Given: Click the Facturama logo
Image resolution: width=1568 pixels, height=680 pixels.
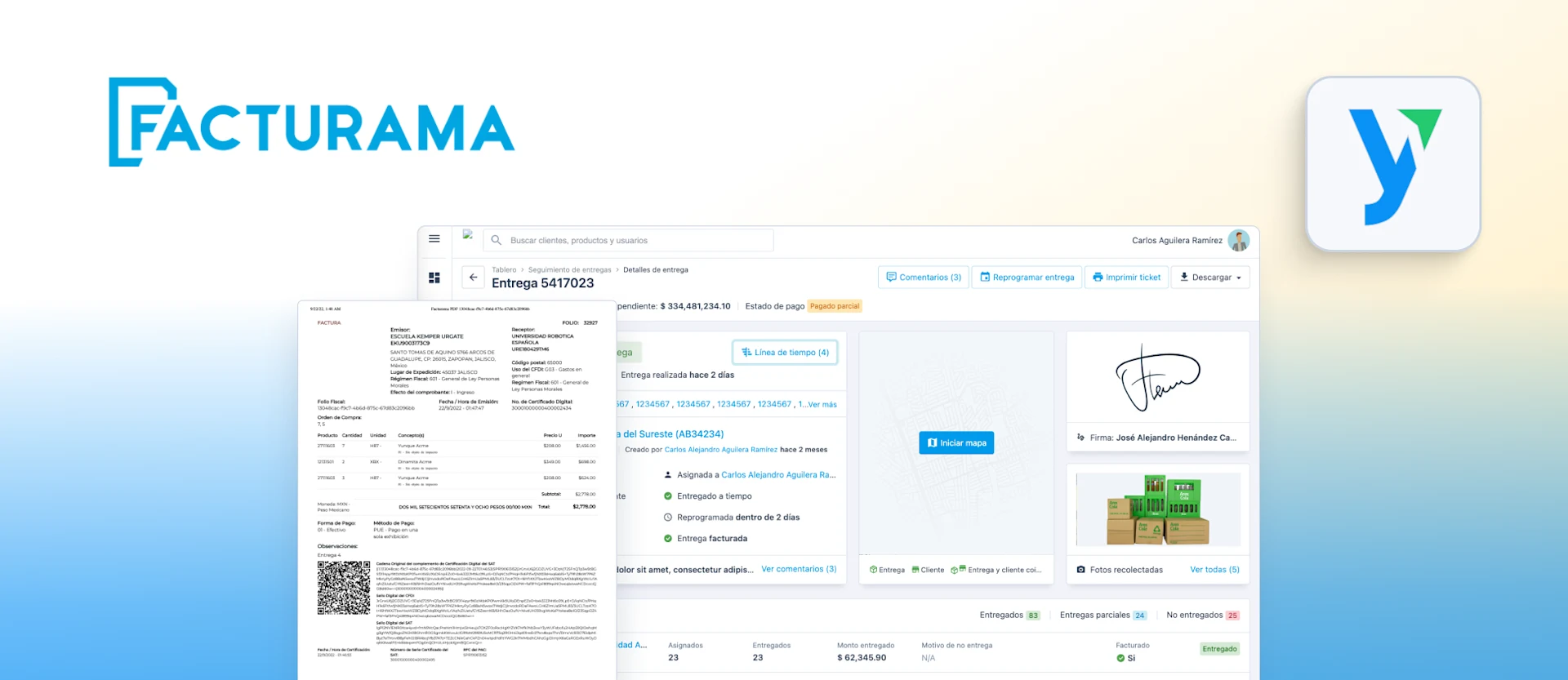Looking at the screenshot, I should [312, 122].
